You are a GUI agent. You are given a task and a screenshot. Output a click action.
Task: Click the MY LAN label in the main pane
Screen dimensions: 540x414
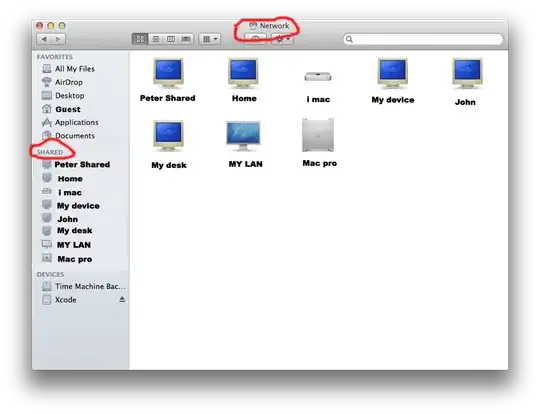246,164
